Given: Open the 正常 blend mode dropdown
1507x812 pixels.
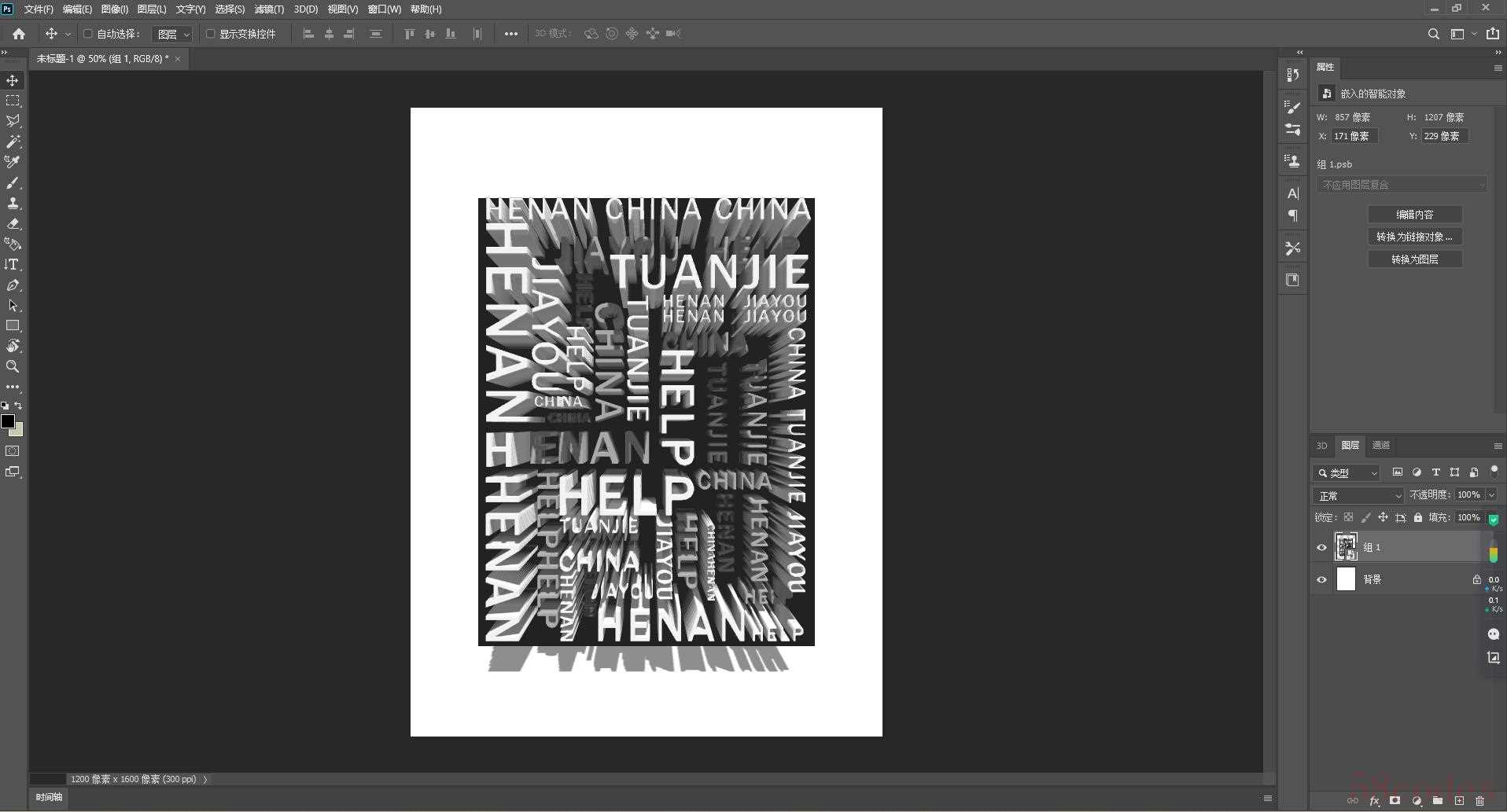Looking at the screenshot, I should coord(1358,496).
